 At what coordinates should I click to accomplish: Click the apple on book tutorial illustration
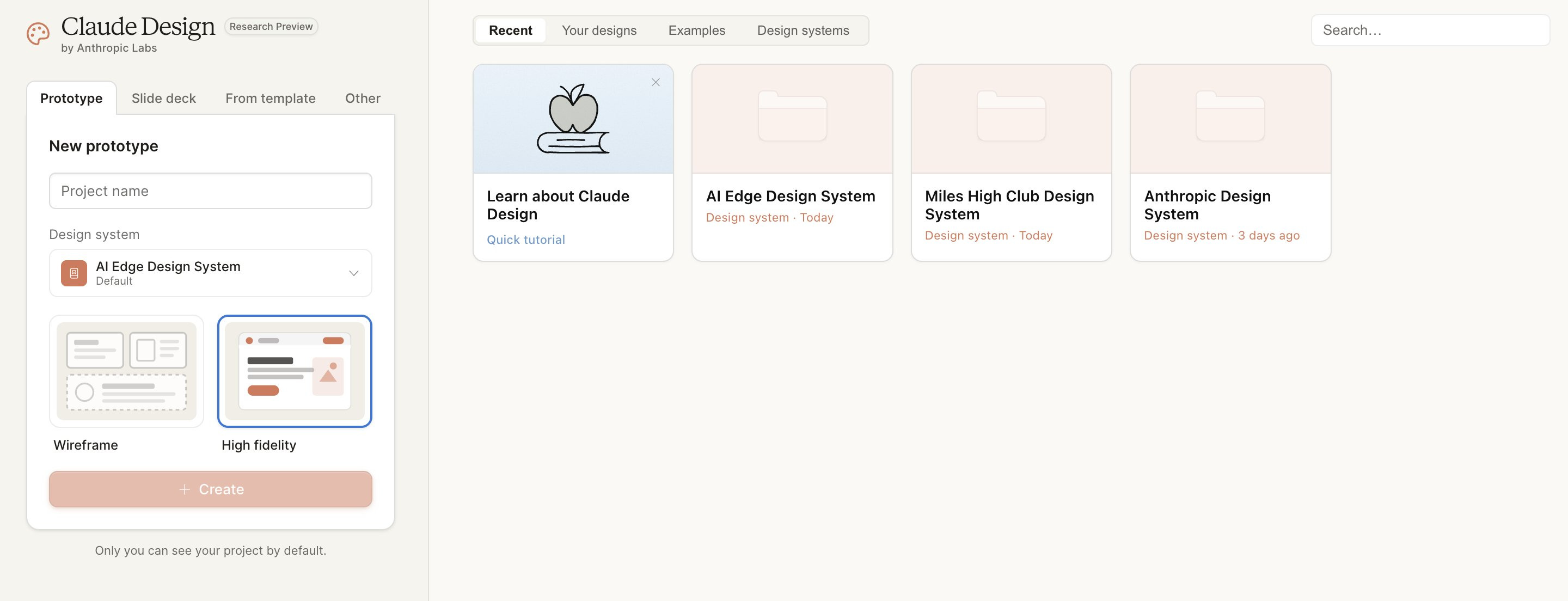573,119
